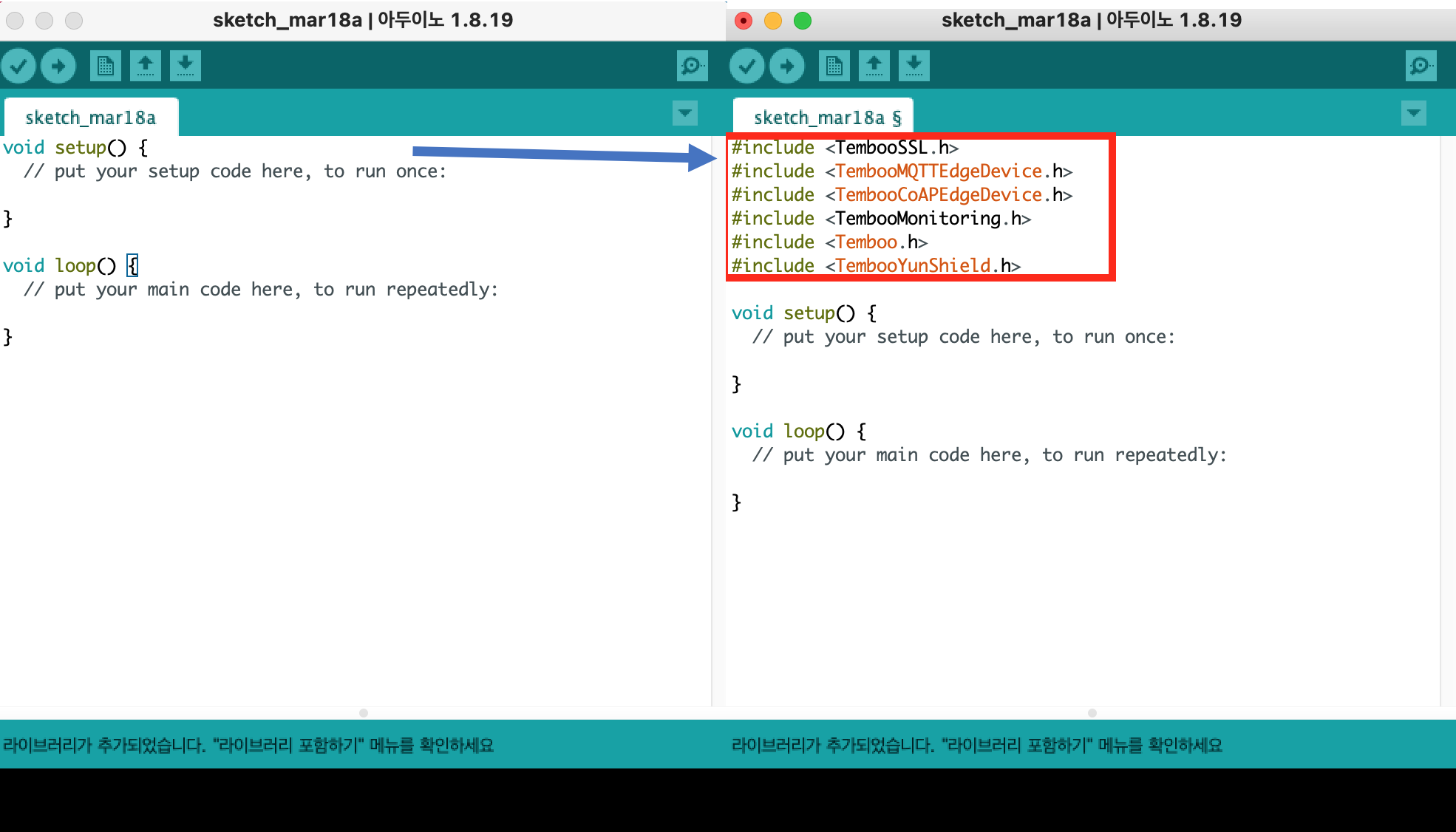
Task: Open Serial Monitor in right window
Action: 1421,66
